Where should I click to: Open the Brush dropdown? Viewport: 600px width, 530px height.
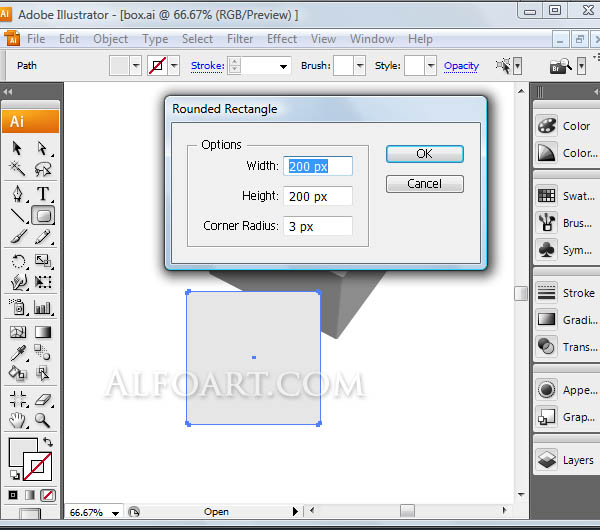pos(359,66)
